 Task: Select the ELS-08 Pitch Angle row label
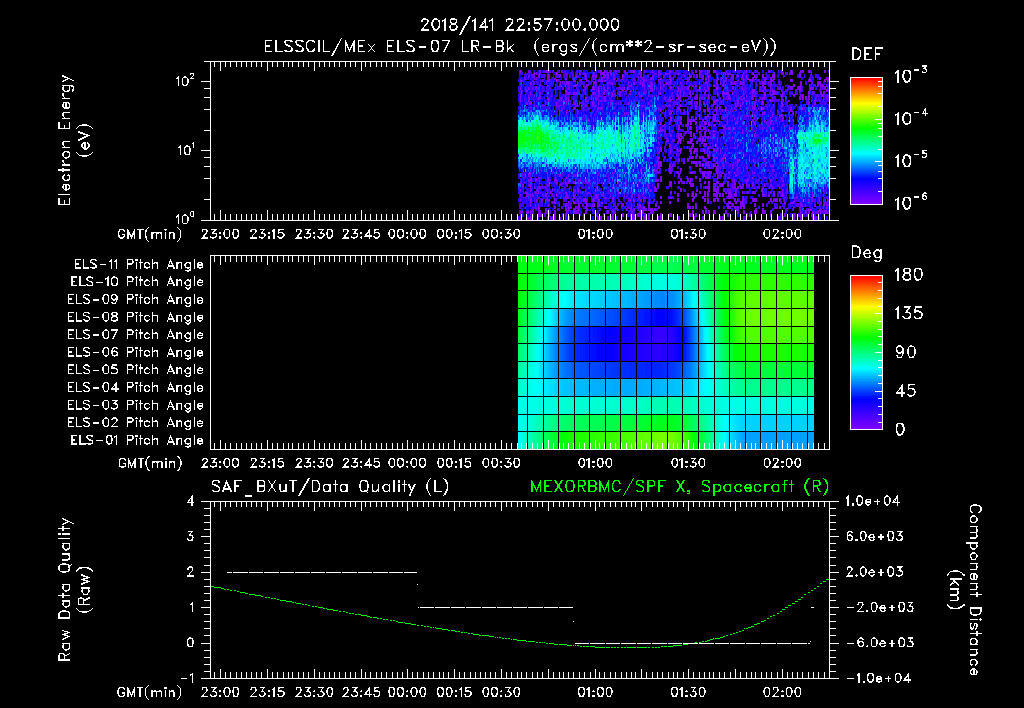coord(136,317)
